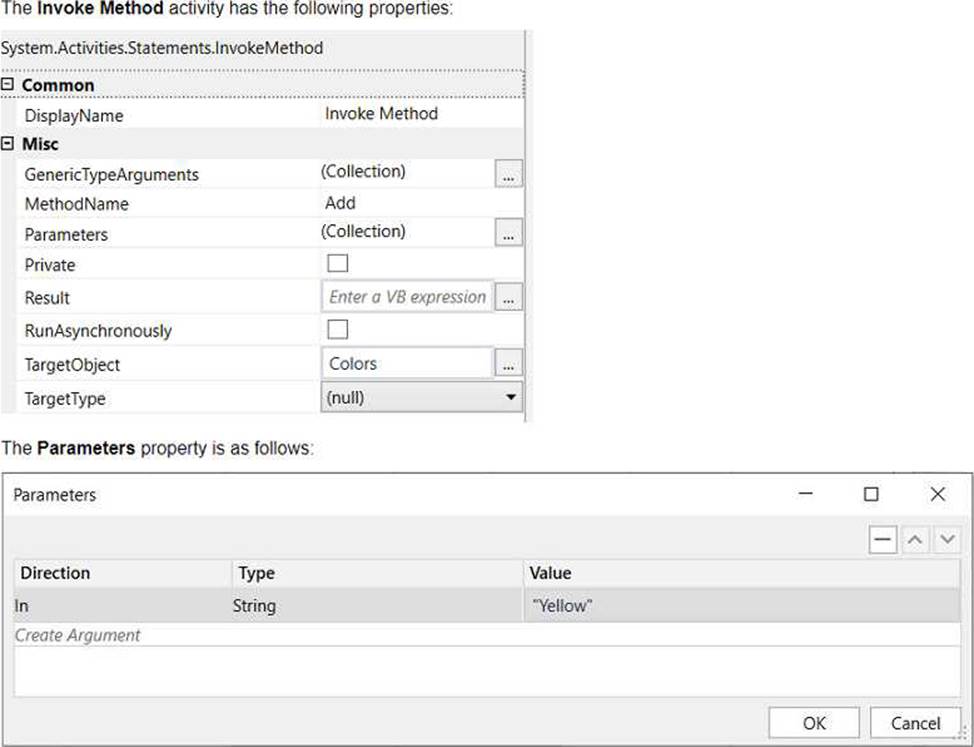Image resolution: width=974 pixels, height=747 pixels.
Task: Select the Result property label
Action: 47,298
